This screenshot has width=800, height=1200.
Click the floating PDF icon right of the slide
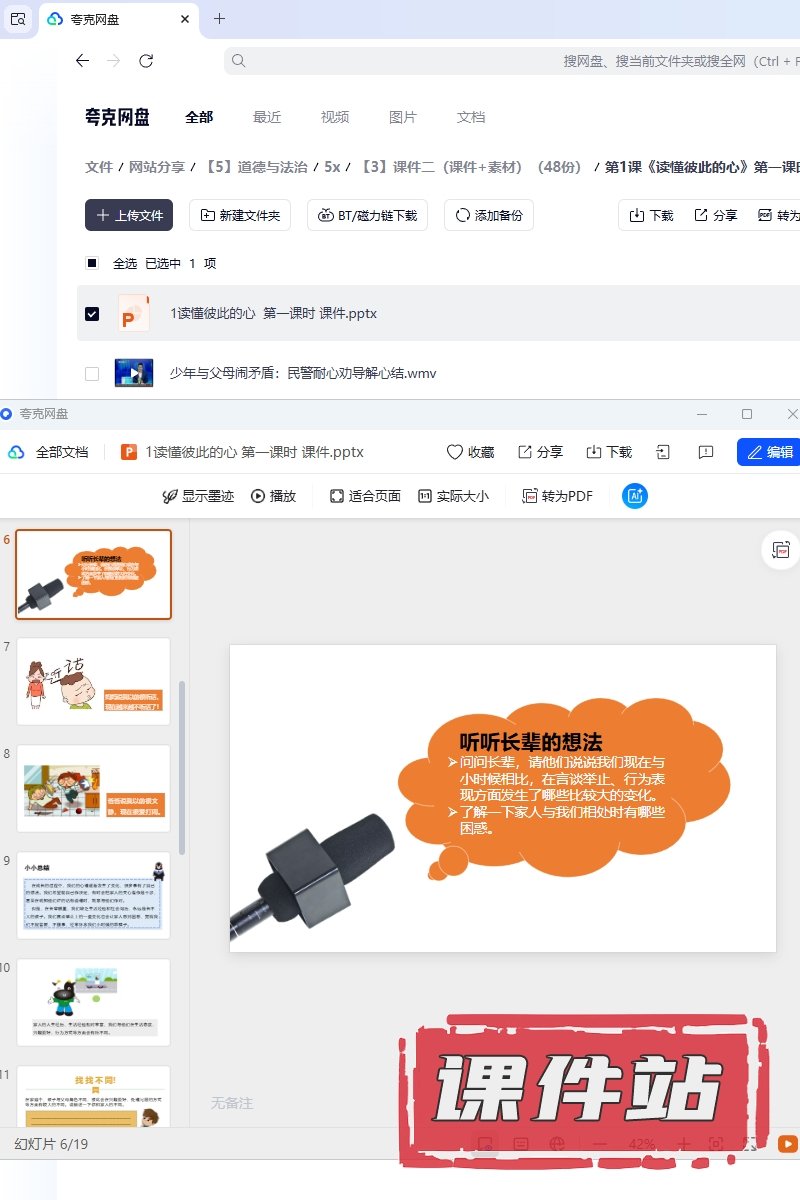[x=781, y=550]
